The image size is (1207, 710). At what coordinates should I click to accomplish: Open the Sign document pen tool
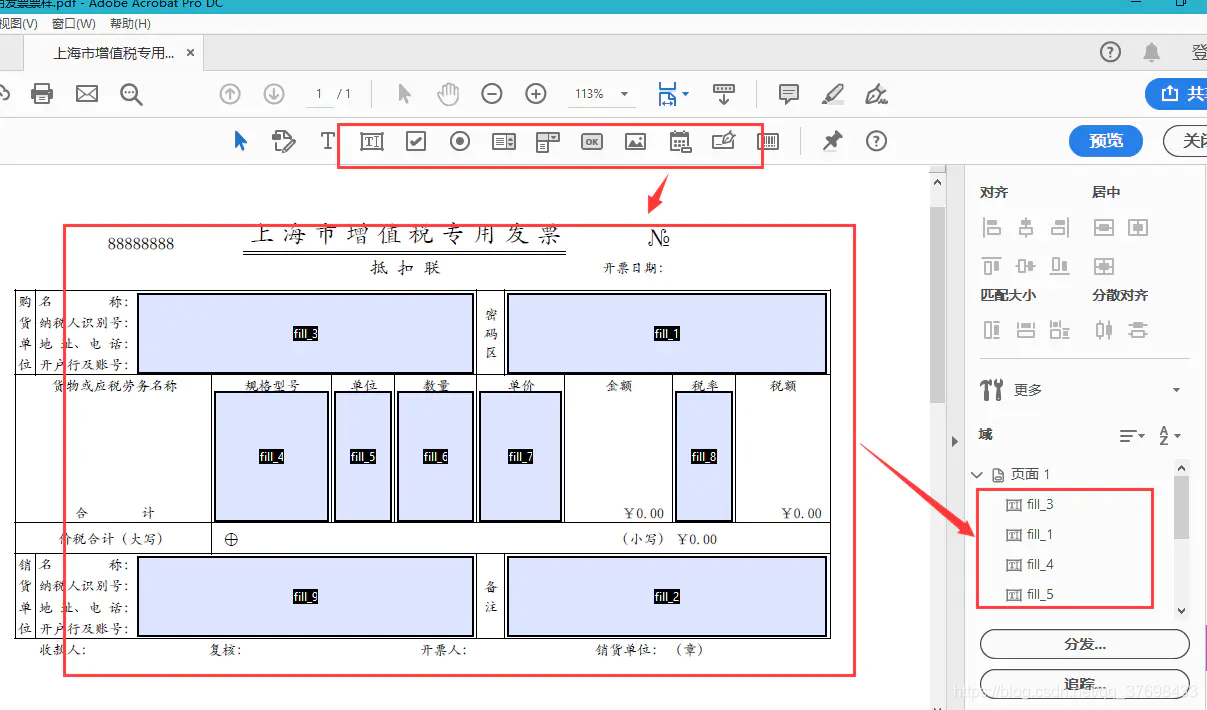coord(876,94)
